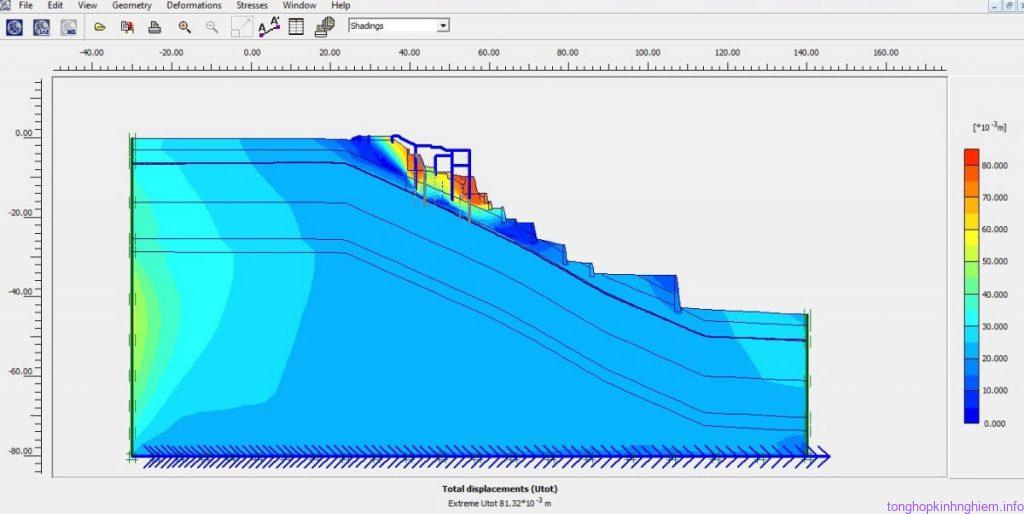Restore down the document window
This screenshot has width=1024, height=514.
[1007, 6]
